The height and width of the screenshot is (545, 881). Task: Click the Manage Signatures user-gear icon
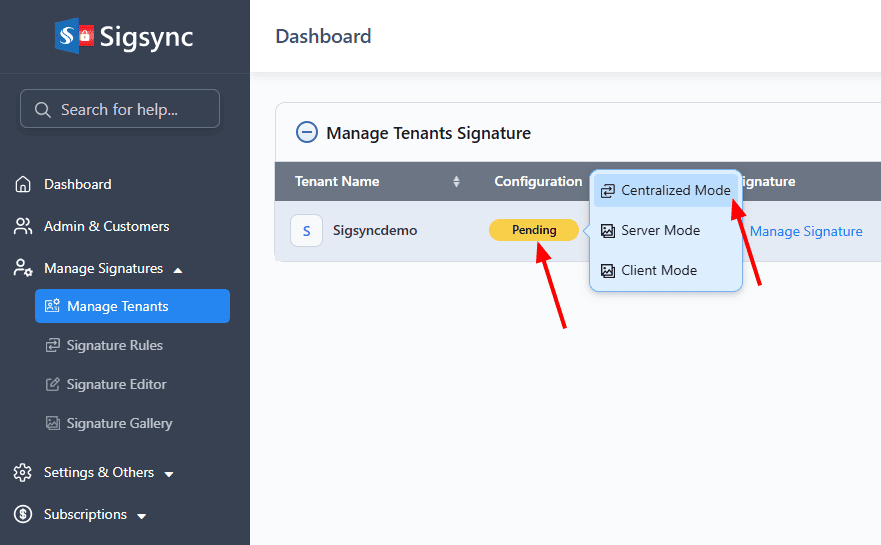pos(23,268)
